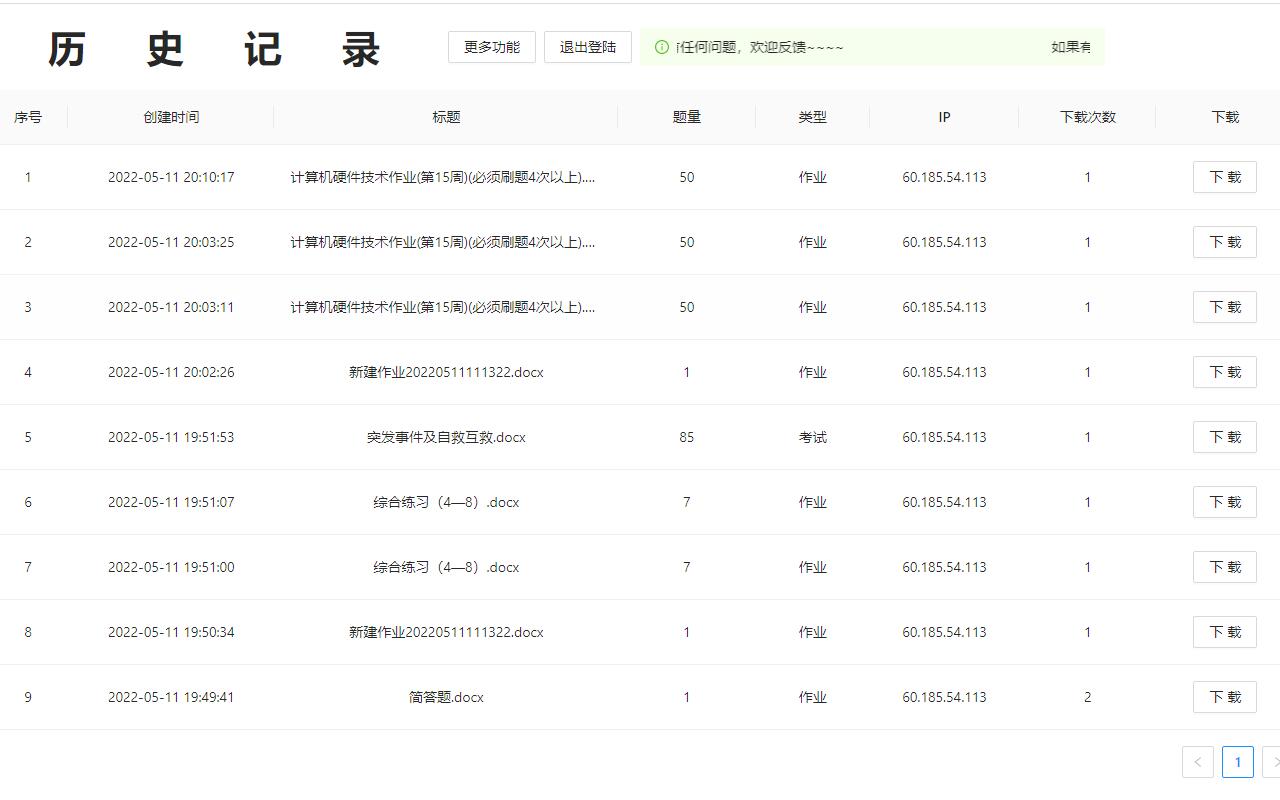
Task: Click the next page arrow
Action: (x=1277, y=761)
